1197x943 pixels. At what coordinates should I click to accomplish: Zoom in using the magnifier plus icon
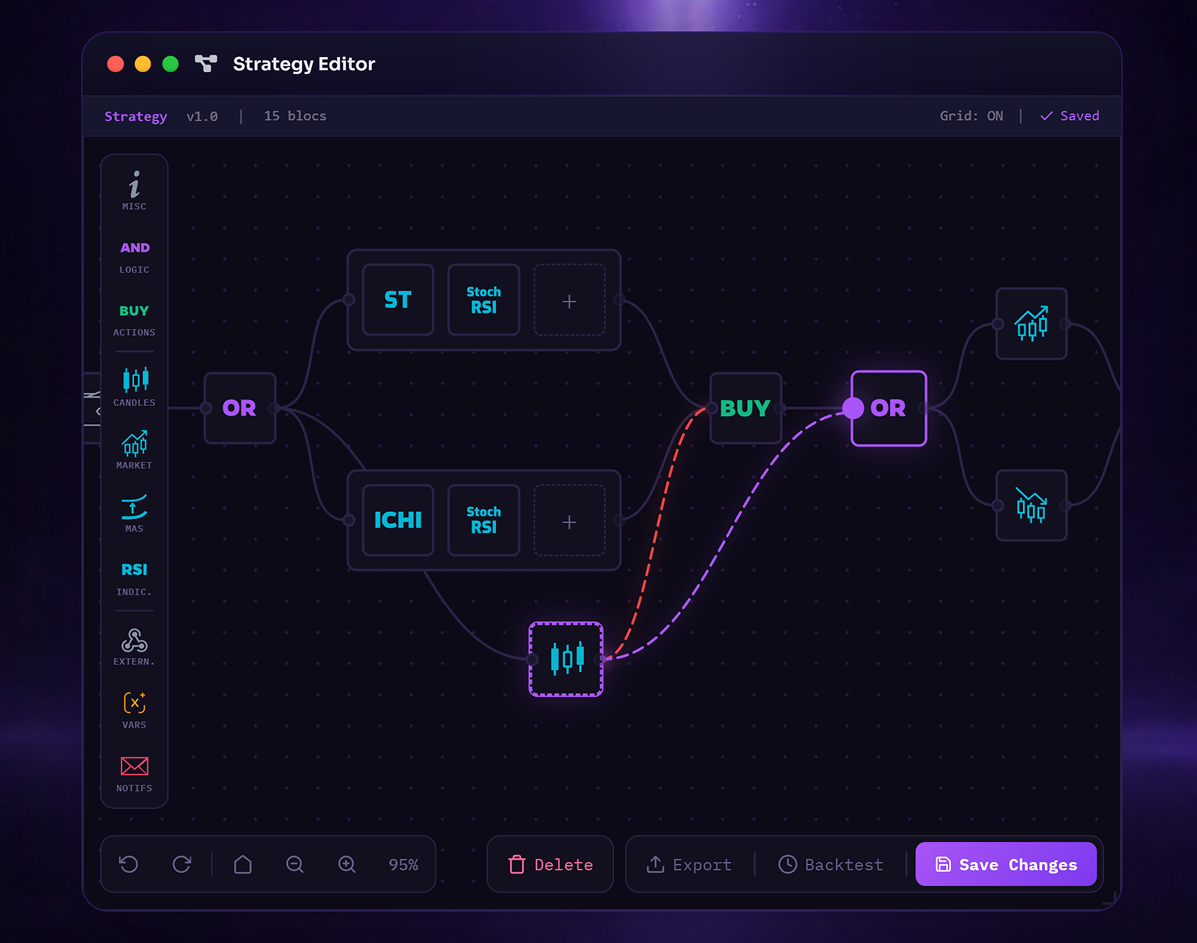tap(347, 864)
